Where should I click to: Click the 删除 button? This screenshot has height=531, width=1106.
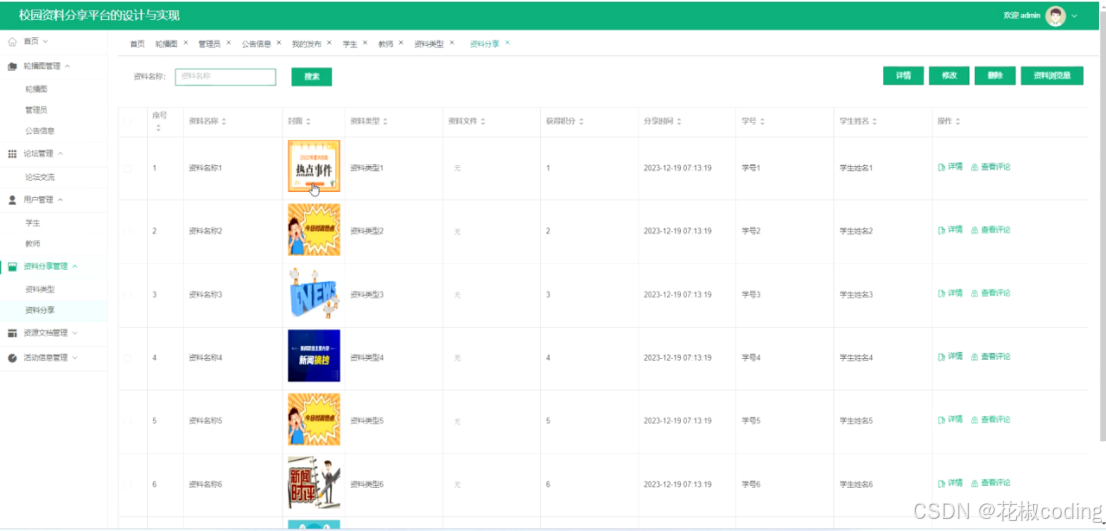click(x=995, y=76)
